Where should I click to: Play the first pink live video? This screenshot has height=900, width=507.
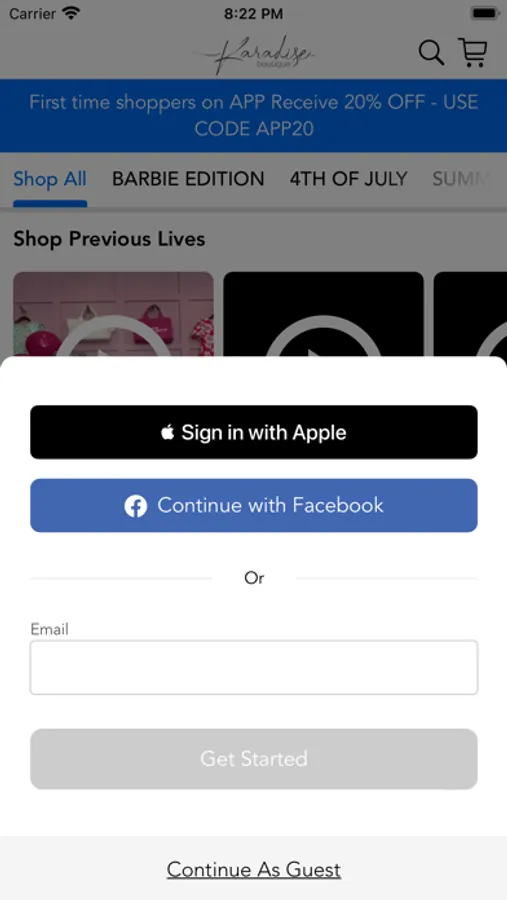click(x=113, y=314)
